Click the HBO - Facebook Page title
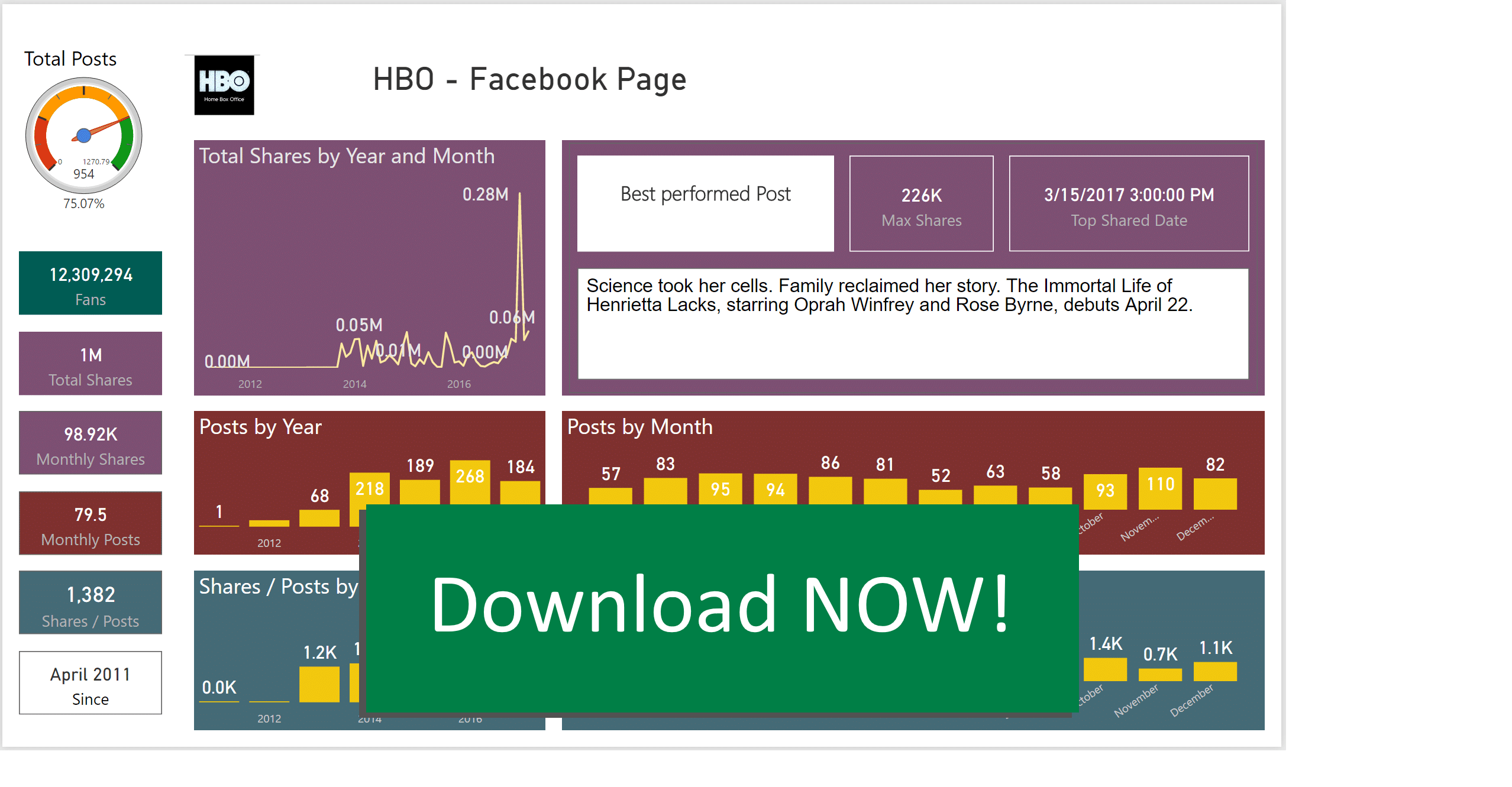 pos(529,79)
